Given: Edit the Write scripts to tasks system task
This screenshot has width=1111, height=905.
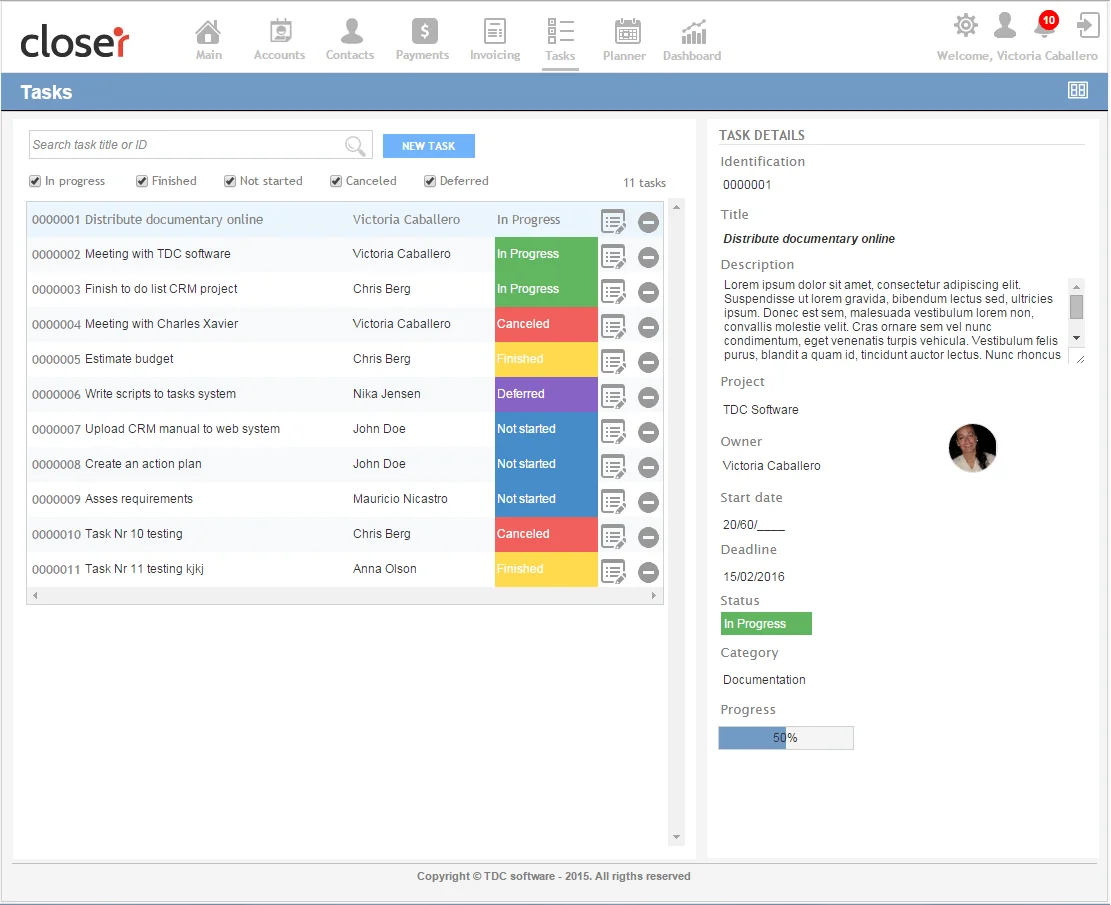Looking at the screenshot, I should (x=612, y=396).
